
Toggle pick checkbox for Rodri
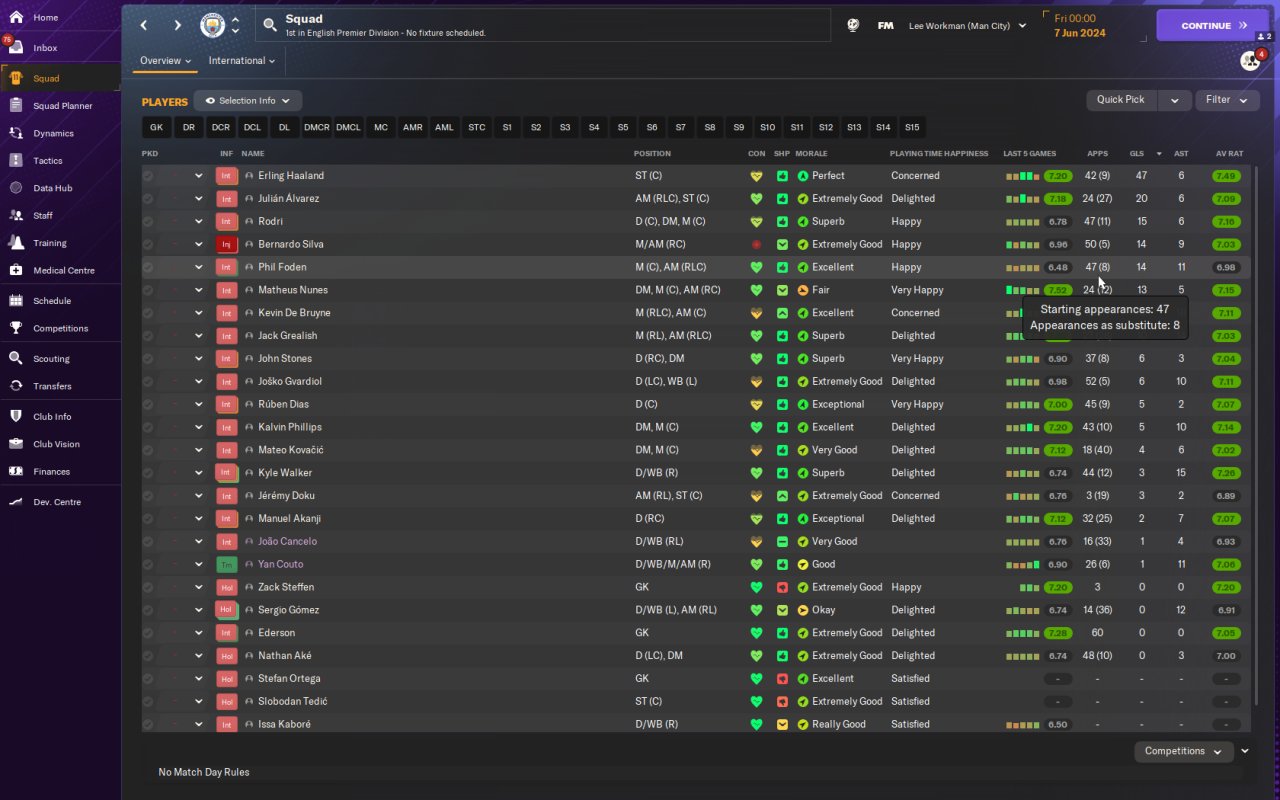click(148, 222)
